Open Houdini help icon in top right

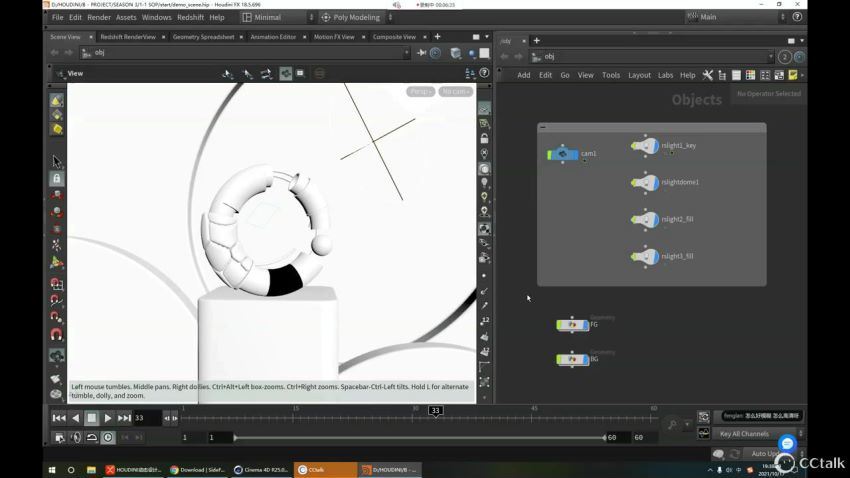coord(797,17)
